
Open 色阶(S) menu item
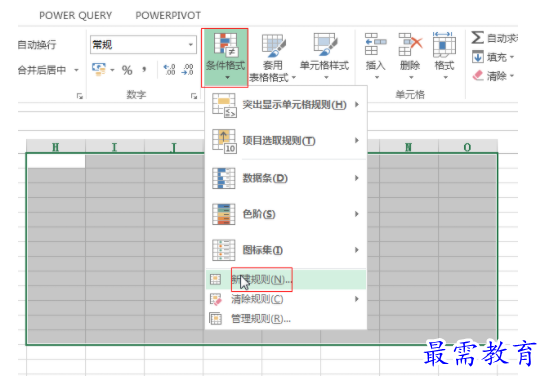tap(286, 214)
